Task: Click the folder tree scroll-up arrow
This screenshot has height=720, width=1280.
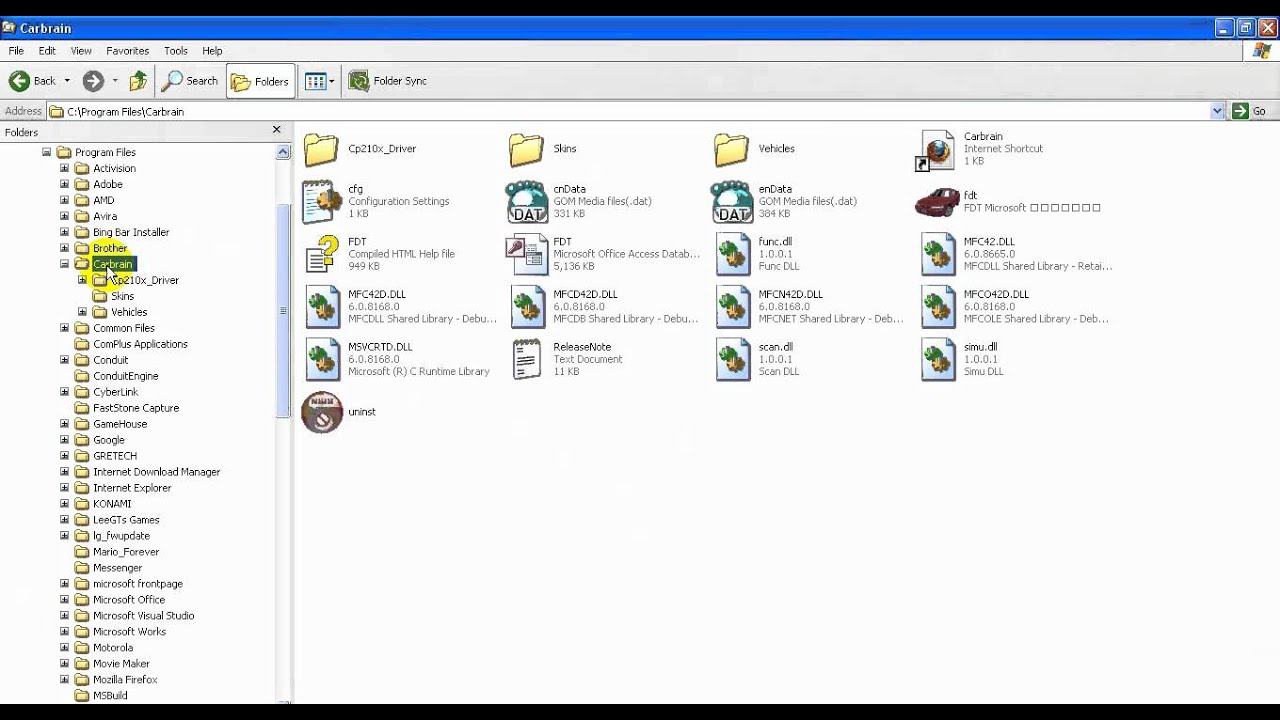Action: pyautogui.click(x=283, y=152)
